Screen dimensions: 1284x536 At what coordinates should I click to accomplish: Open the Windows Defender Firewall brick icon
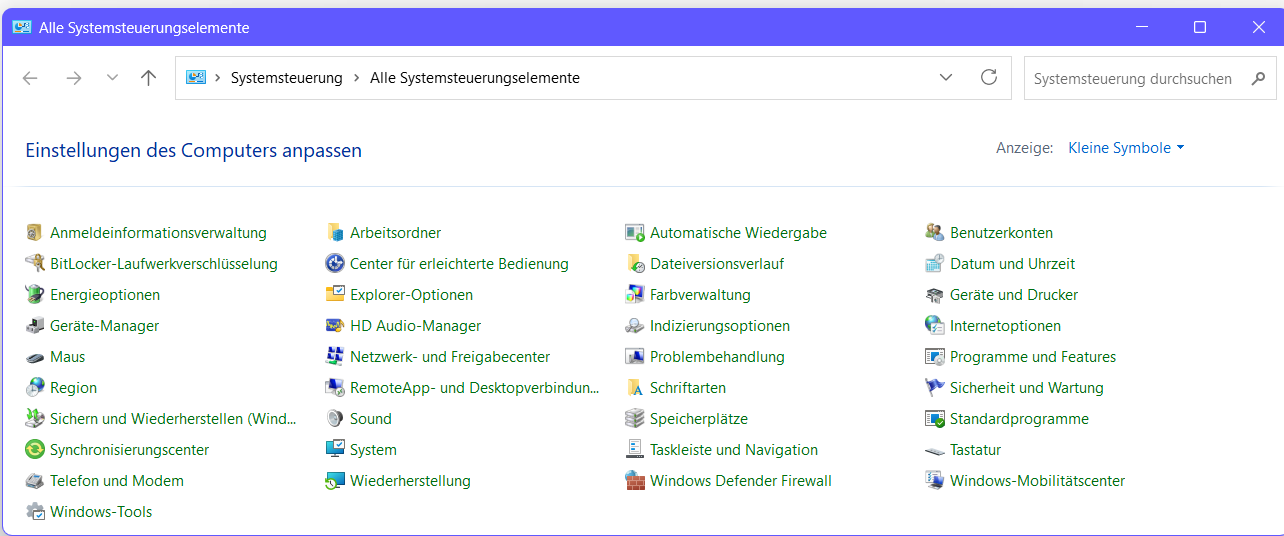635,481
